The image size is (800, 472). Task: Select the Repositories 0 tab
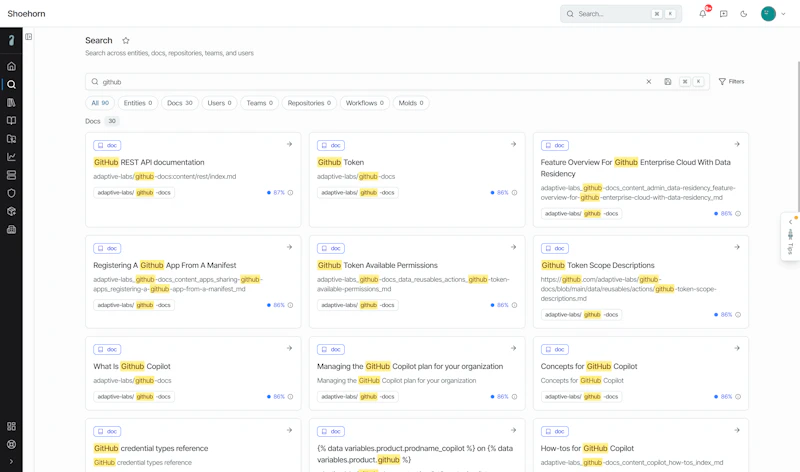coord(309,103)
